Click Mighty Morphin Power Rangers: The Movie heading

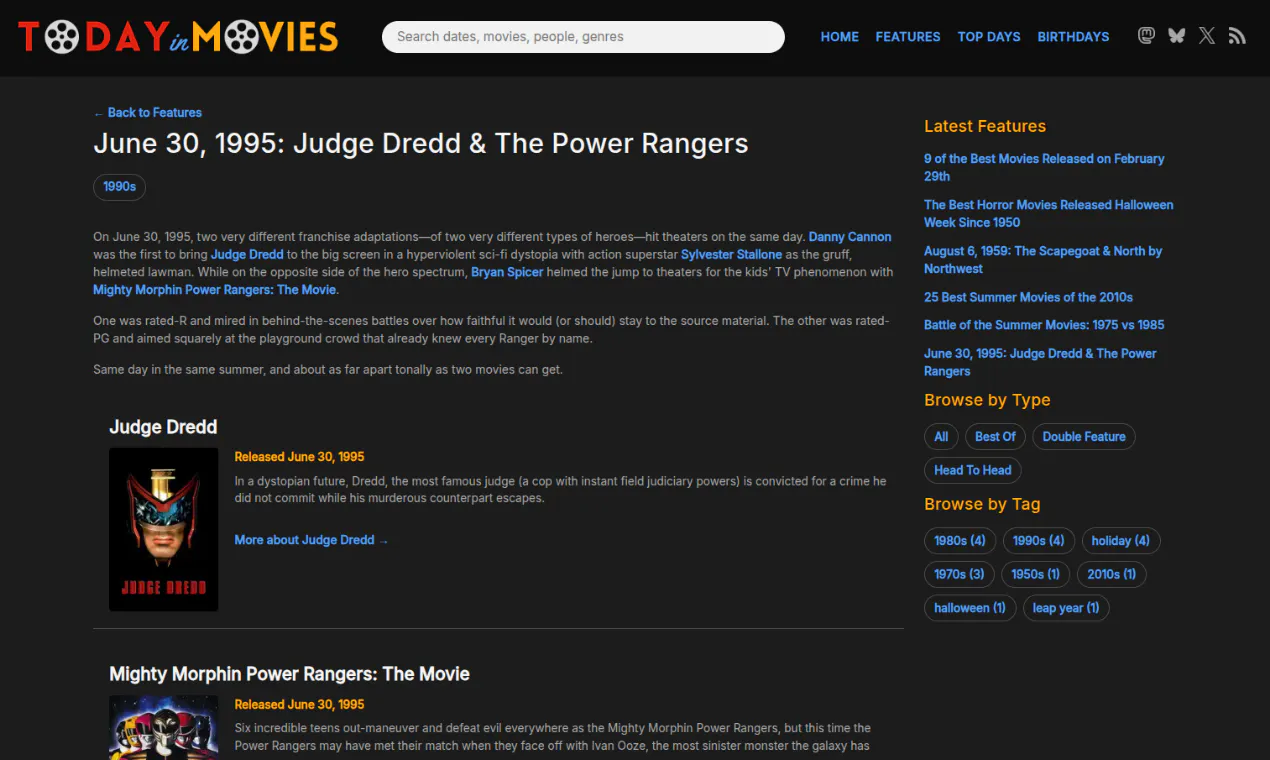pos(289,674)
